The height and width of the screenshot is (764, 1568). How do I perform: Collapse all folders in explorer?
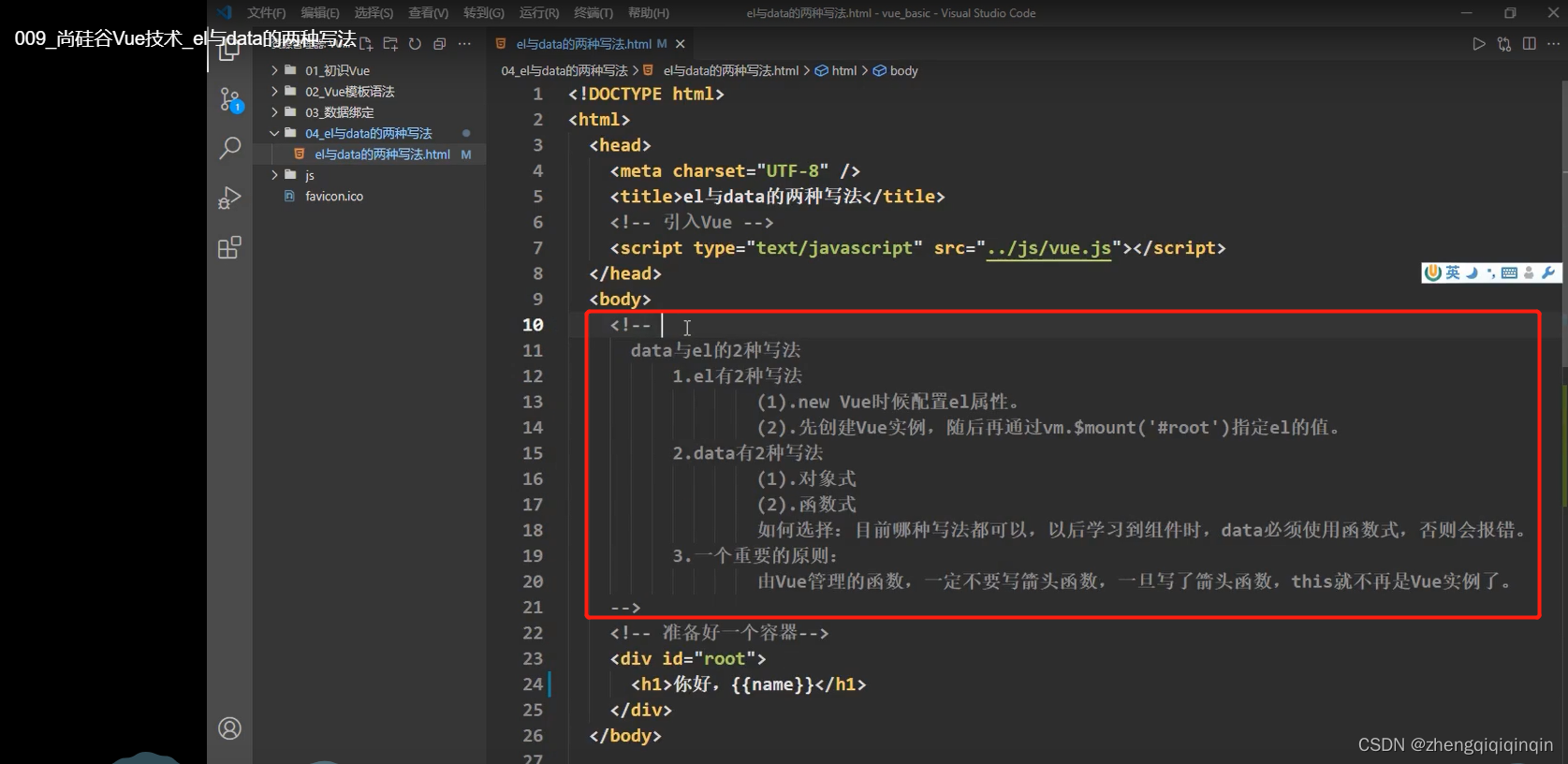click(x=439, y=44)
